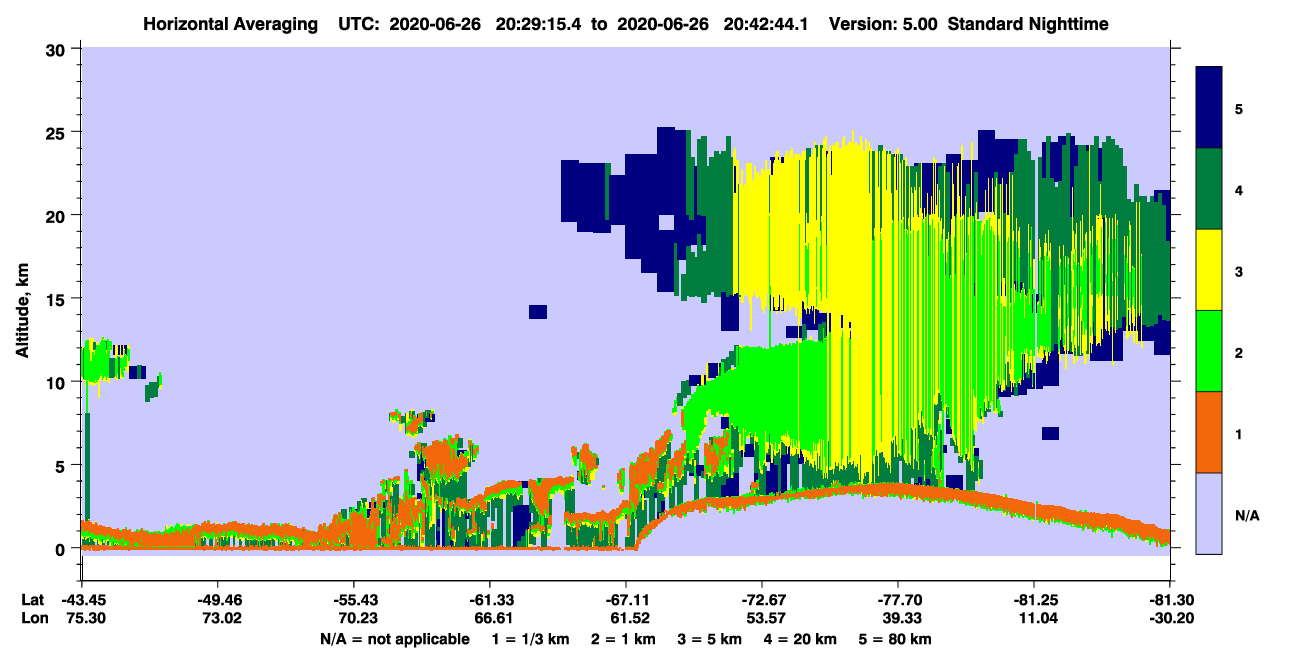Click the '5 = 80 km' key text
The width and height of the screenshot is (1300, 667).
(x=895, y=639)
